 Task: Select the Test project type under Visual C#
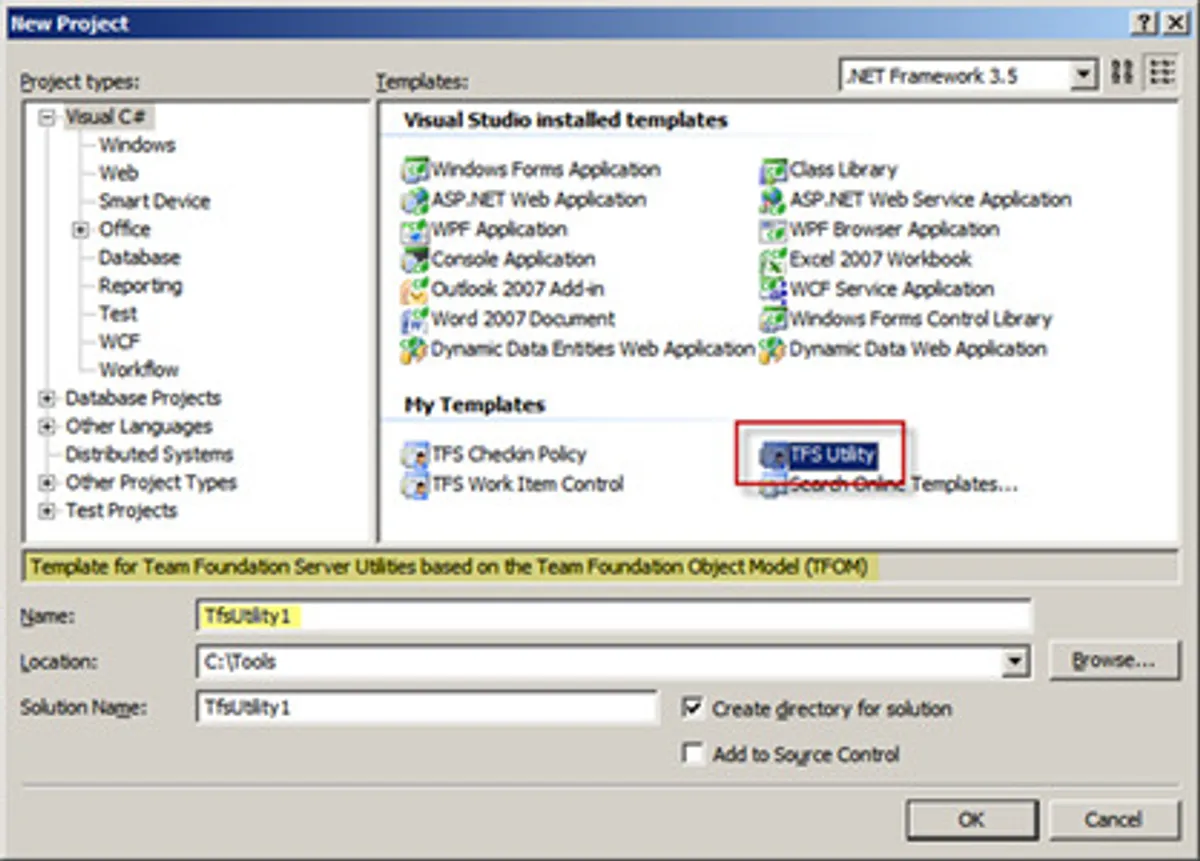pyautogui.click(x=117, y=313)
